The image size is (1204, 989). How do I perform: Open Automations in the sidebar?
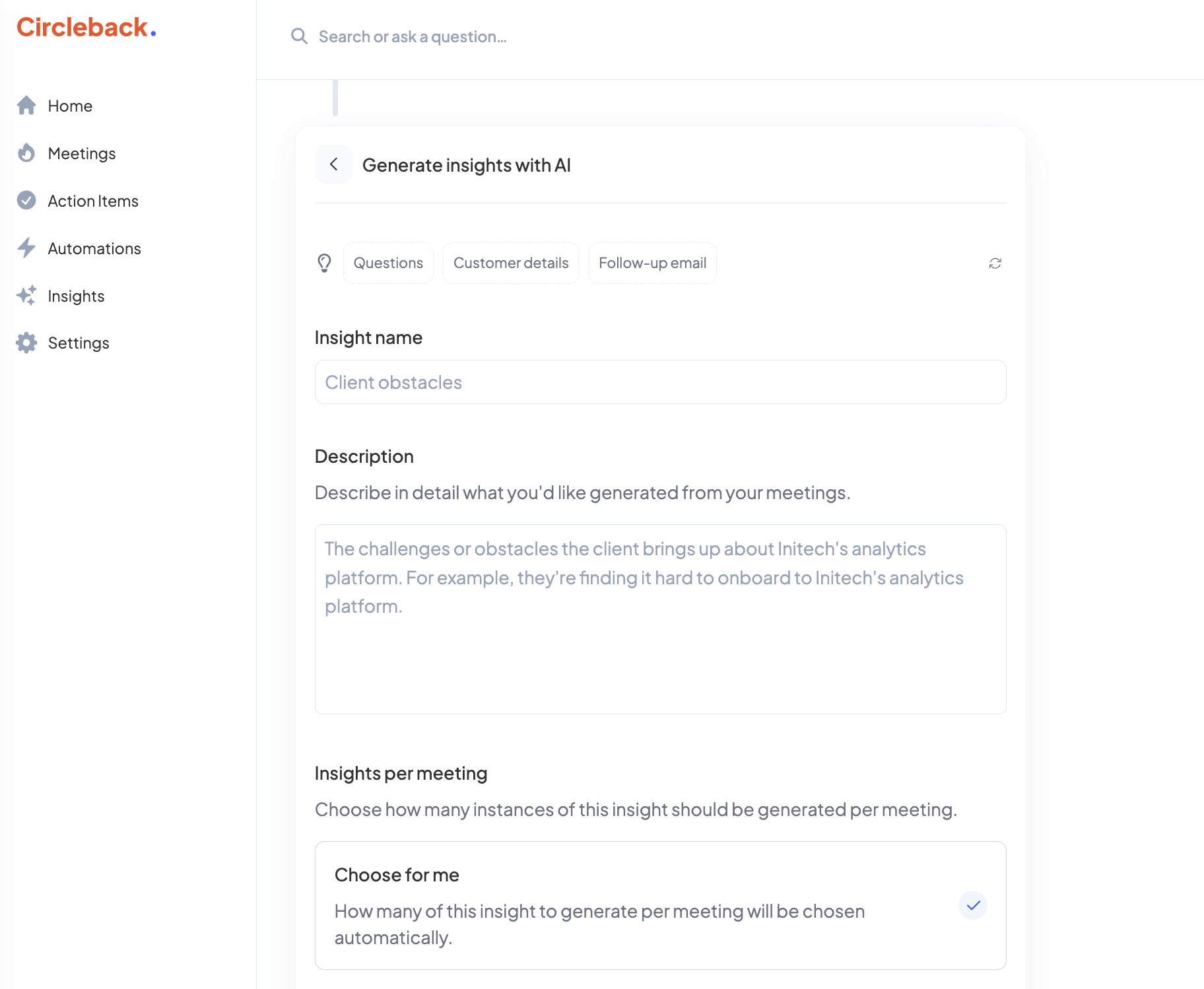[94, 249]
